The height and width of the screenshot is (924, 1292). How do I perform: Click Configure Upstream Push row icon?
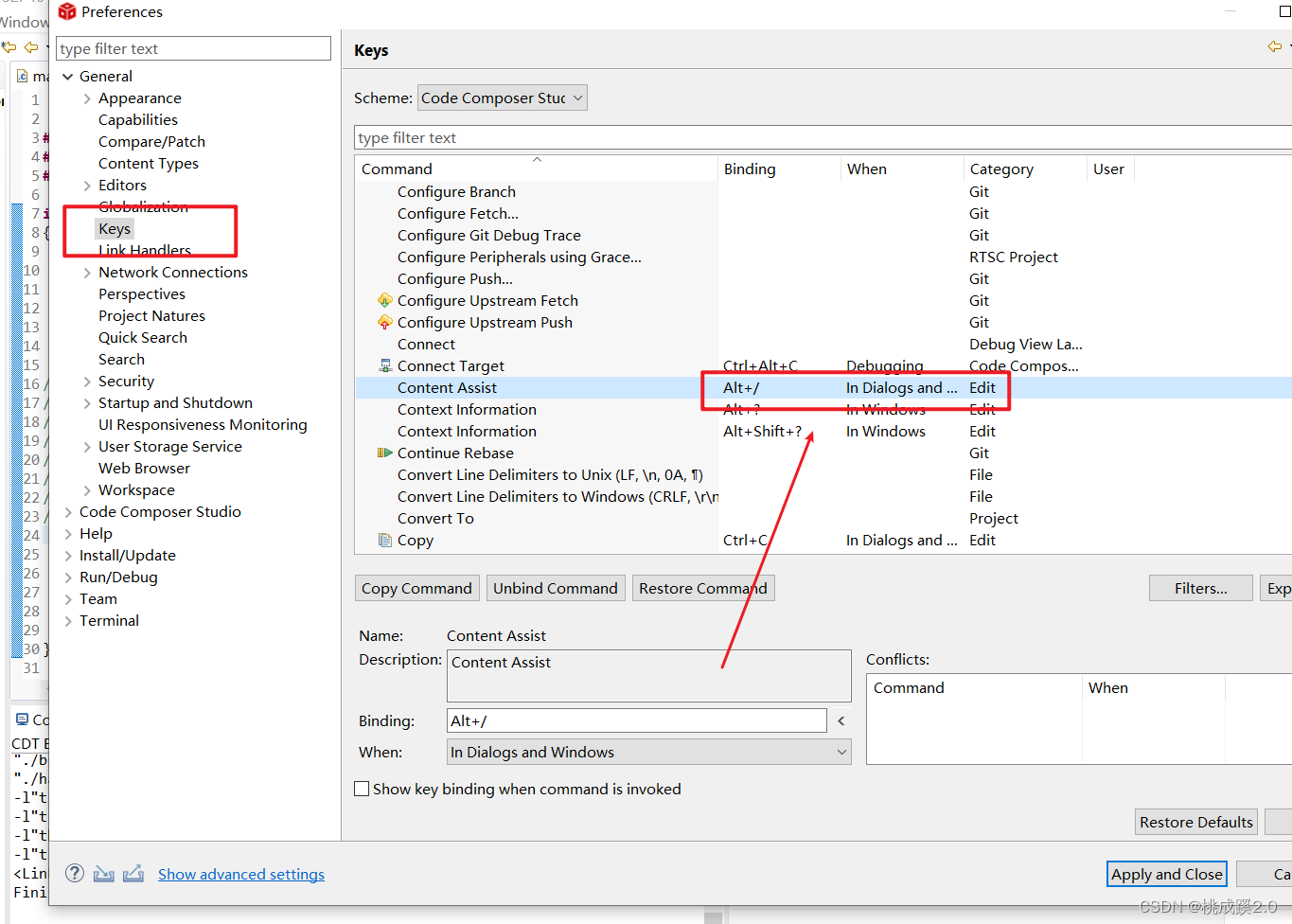tap(385, 322)
